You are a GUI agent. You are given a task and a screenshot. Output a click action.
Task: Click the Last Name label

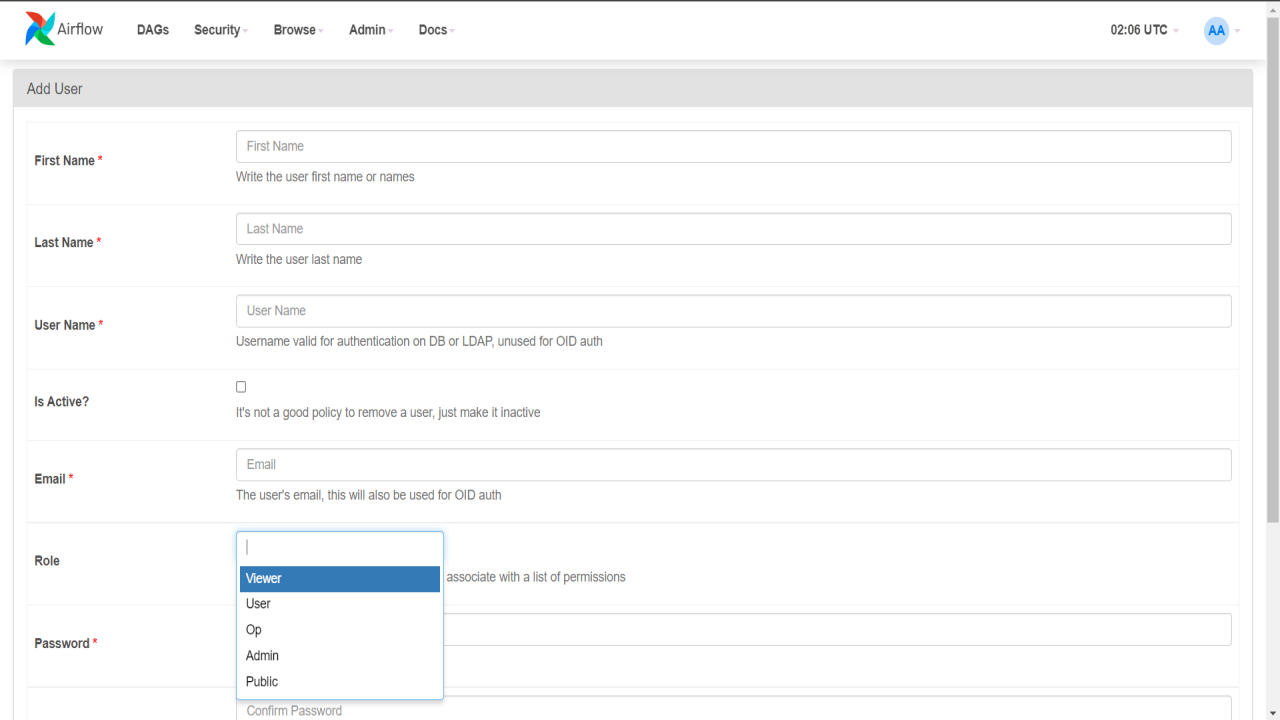point(67,243)
